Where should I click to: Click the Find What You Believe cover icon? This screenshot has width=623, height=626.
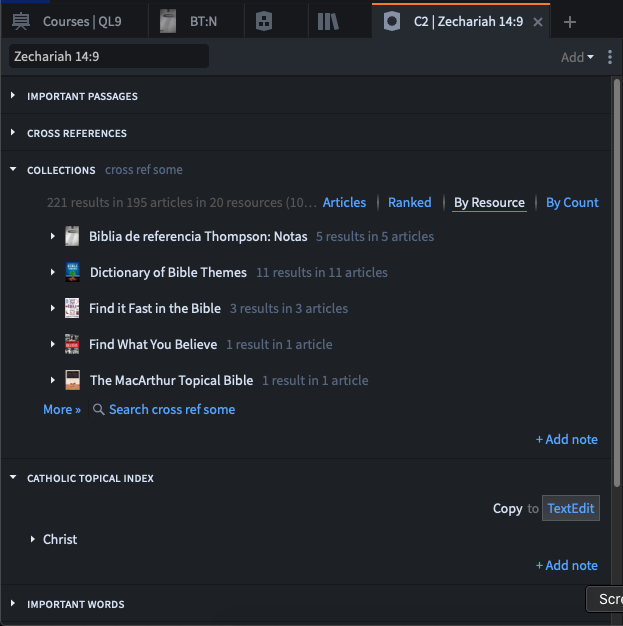click(x=72, y=344)
